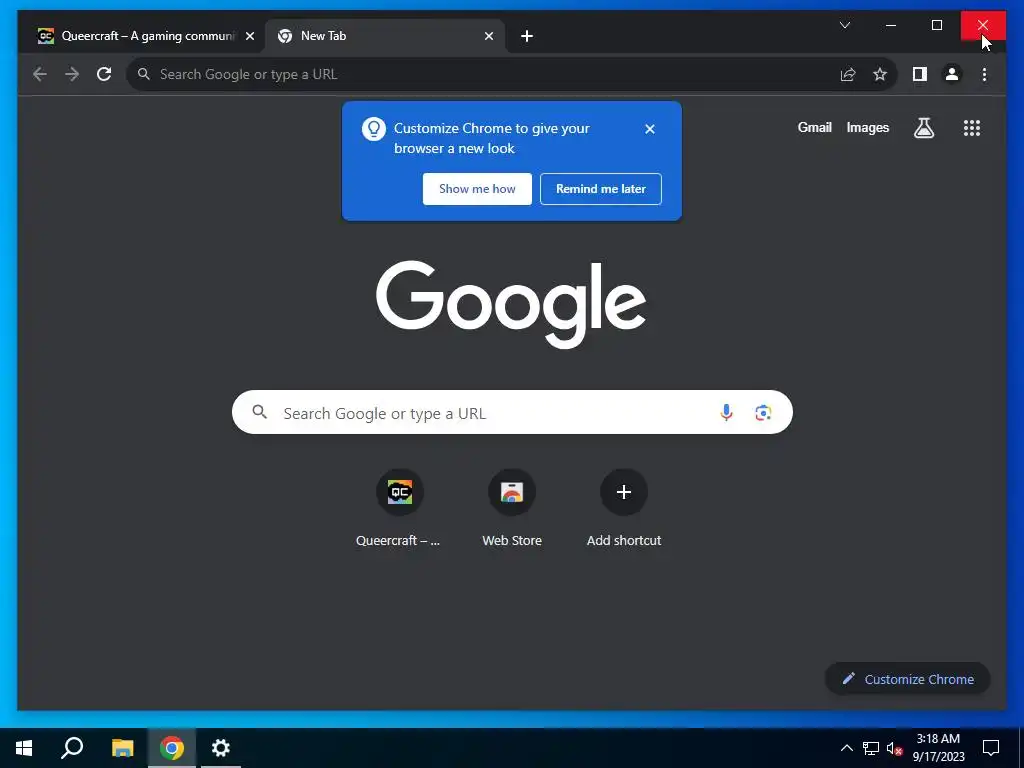Screen dimensions: 1024x768
Task: Open Windows taskbar search
Action: click(72, 748)
